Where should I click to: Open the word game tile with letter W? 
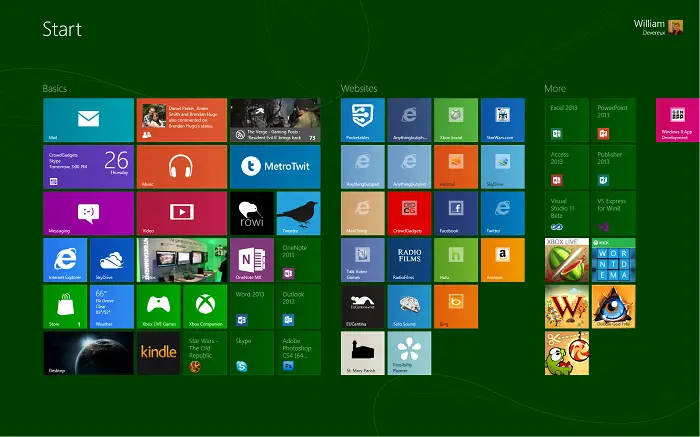567,307
